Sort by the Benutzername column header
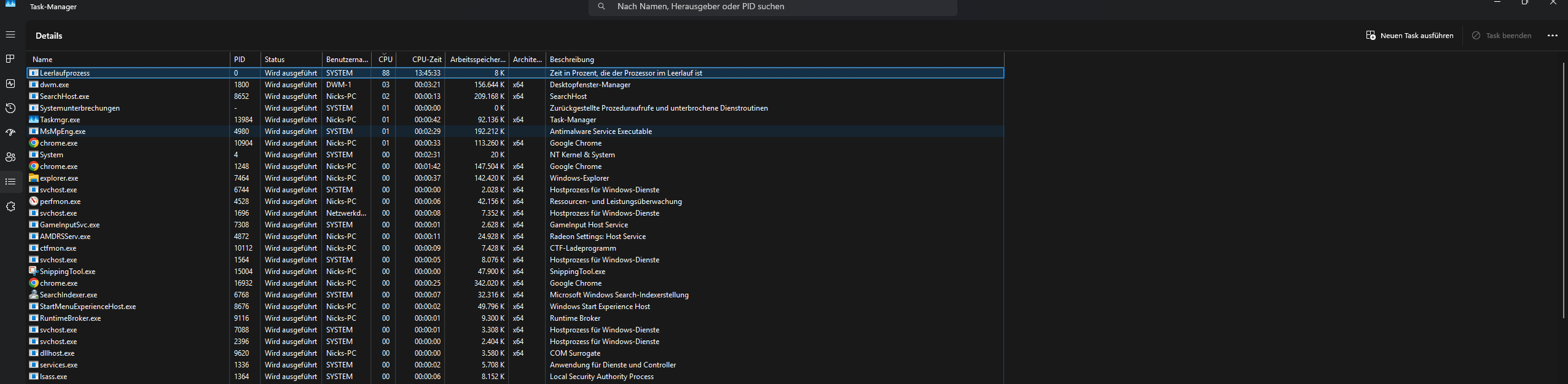 coord(347,60)
